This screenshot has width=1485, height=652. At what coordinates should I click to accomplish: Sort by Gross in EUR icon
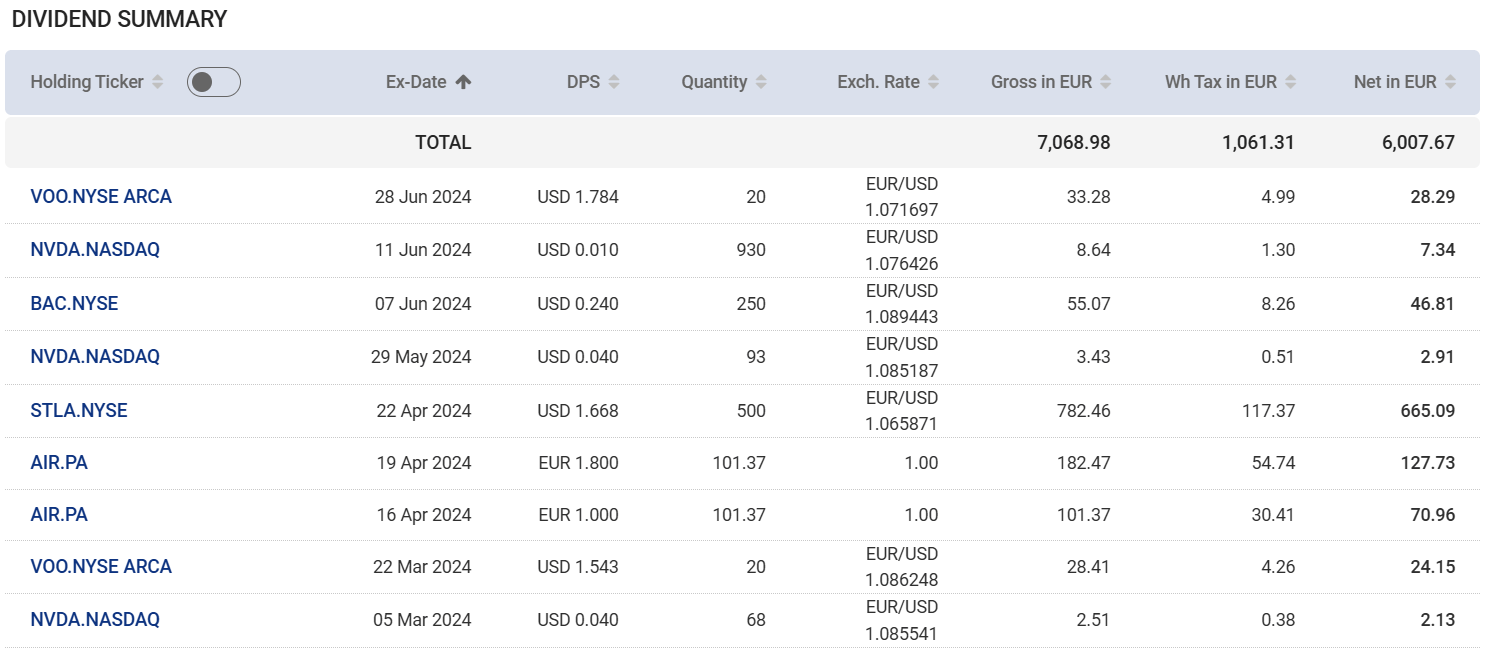[1105, 82]
